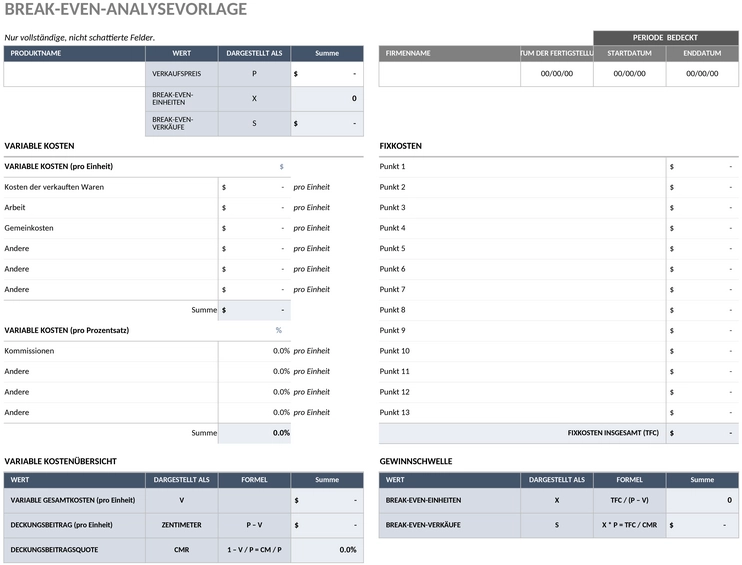The height and width of the screenshot is (565, 742).
Task: Select the BREAK-EVEN-VERKÄUFE label in top table
Action: coord(182,124)
